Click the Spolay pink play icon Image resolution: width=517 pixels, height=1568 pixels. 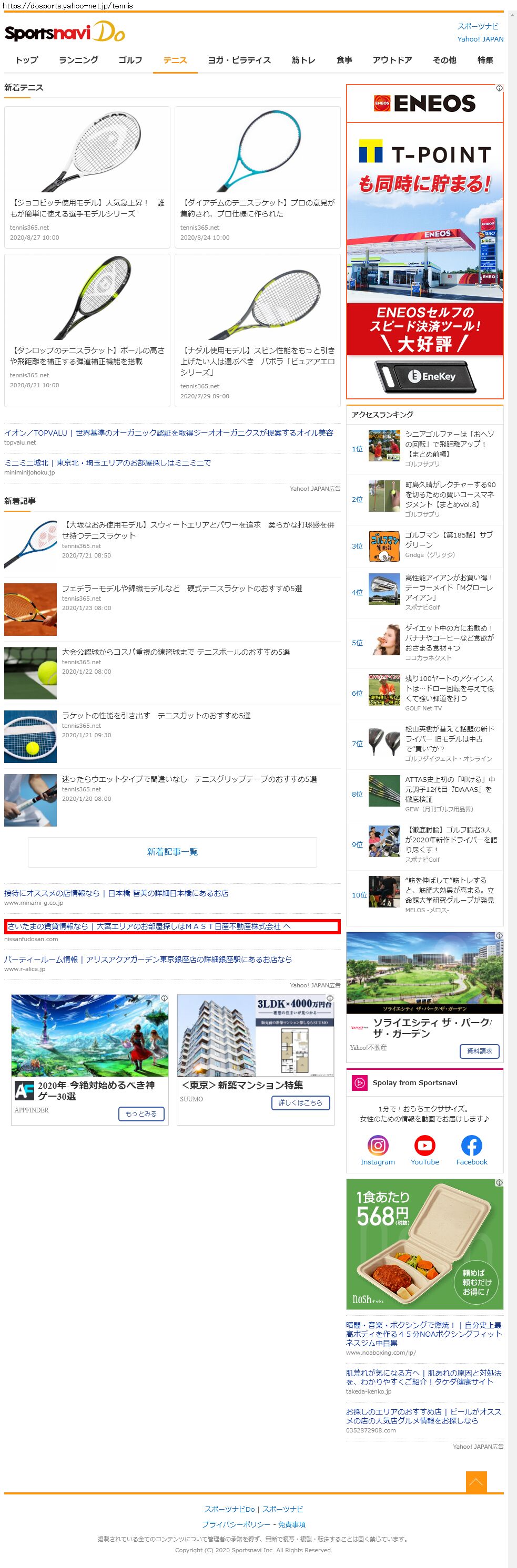click(359, 1083)
